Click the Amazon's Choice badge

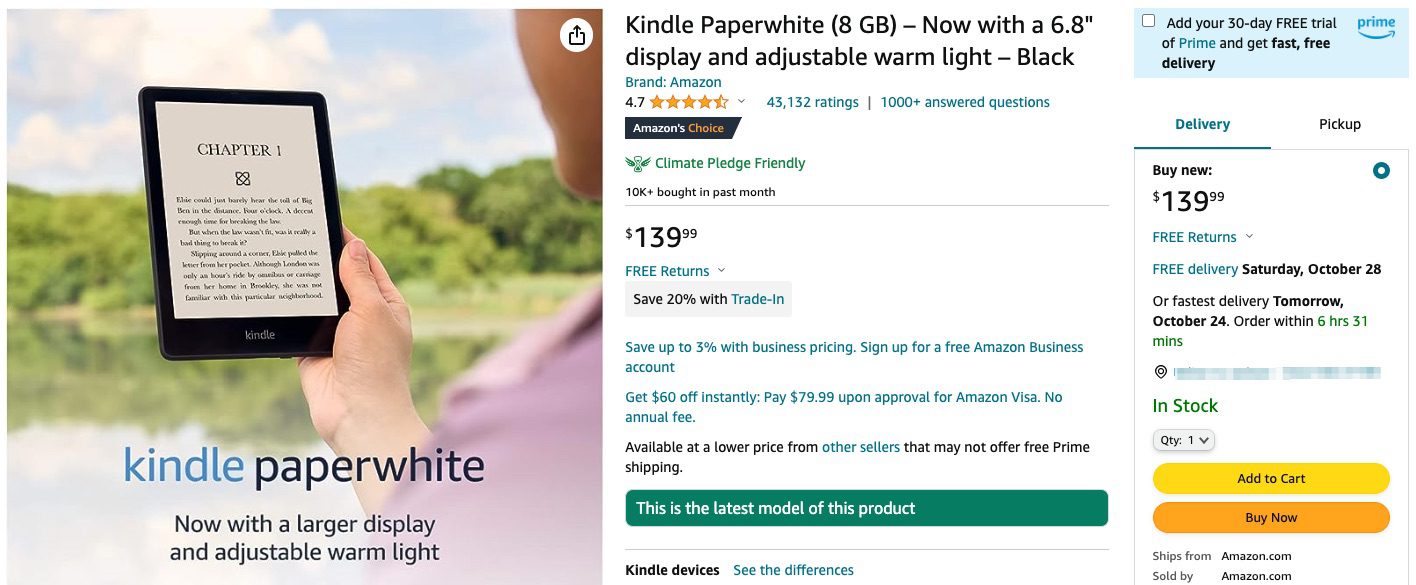click(x=682, y=128)
